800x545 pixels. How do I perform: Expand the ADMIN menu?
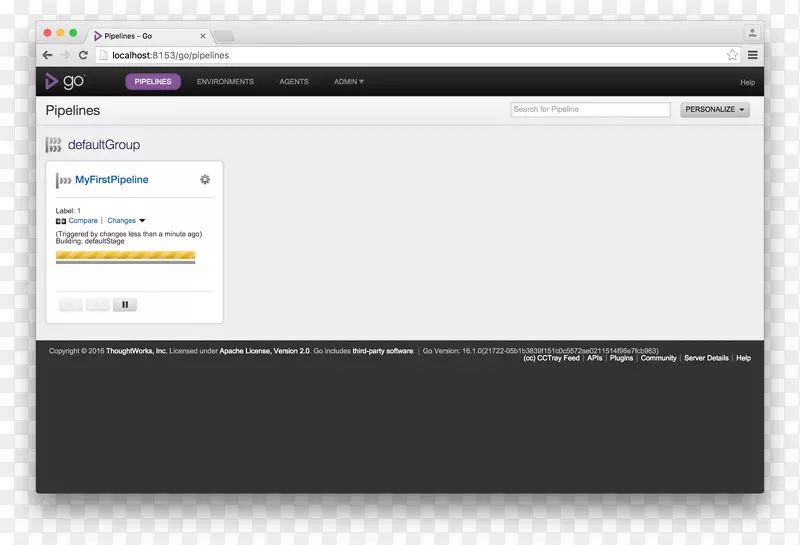click(x=349, y=82)
